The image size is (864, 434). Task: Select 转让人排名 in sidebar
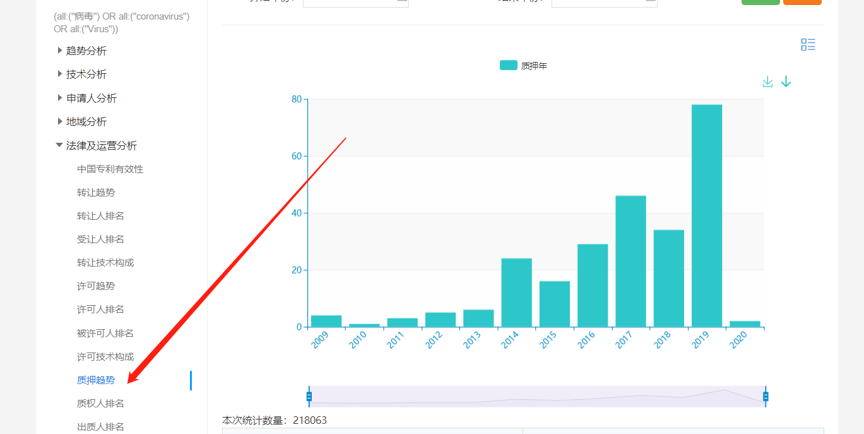pos(100,216)
